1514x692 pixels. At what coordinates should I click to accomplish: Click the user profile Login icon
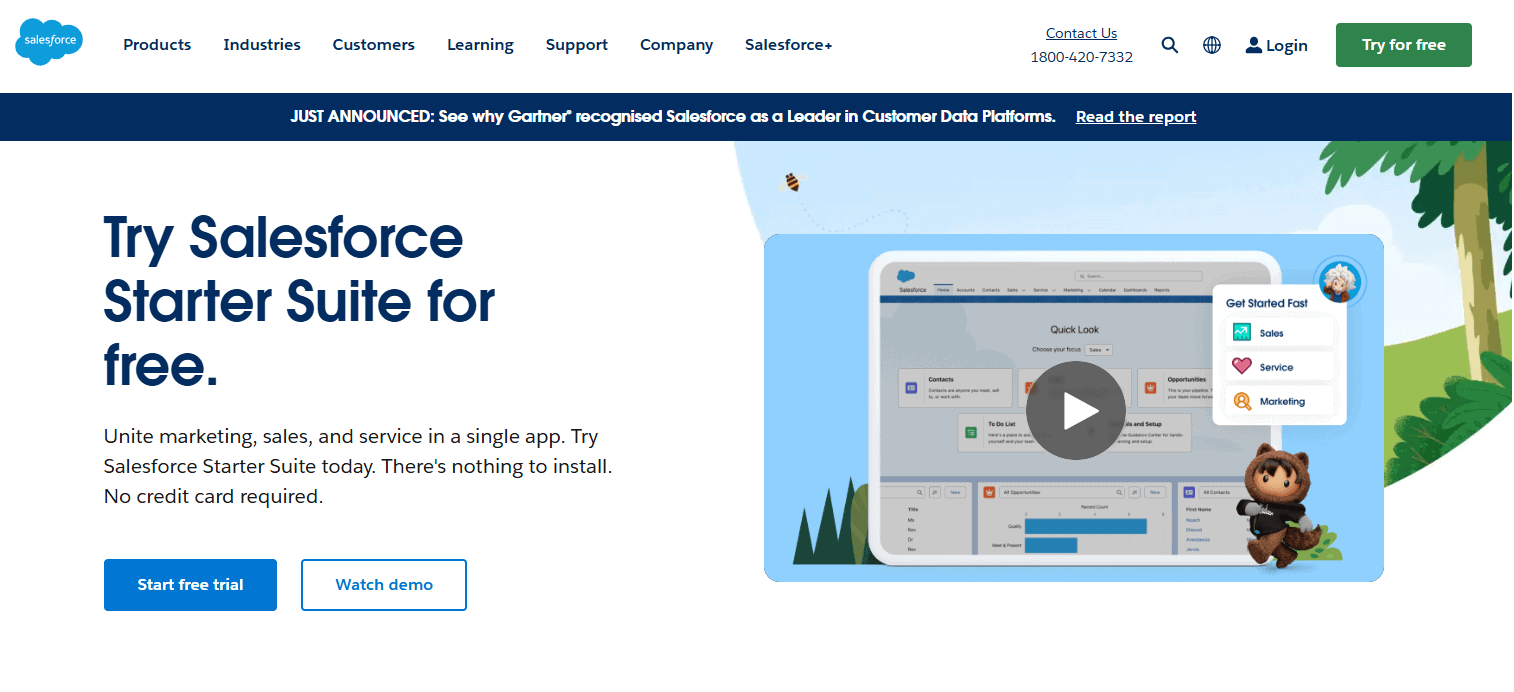[1253, 45]
